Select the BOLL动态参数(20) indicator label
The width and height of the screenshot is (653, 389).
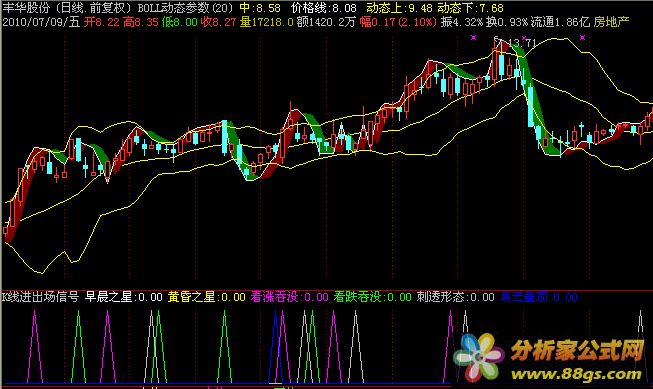pyautogui.click(x=186, y=8)
